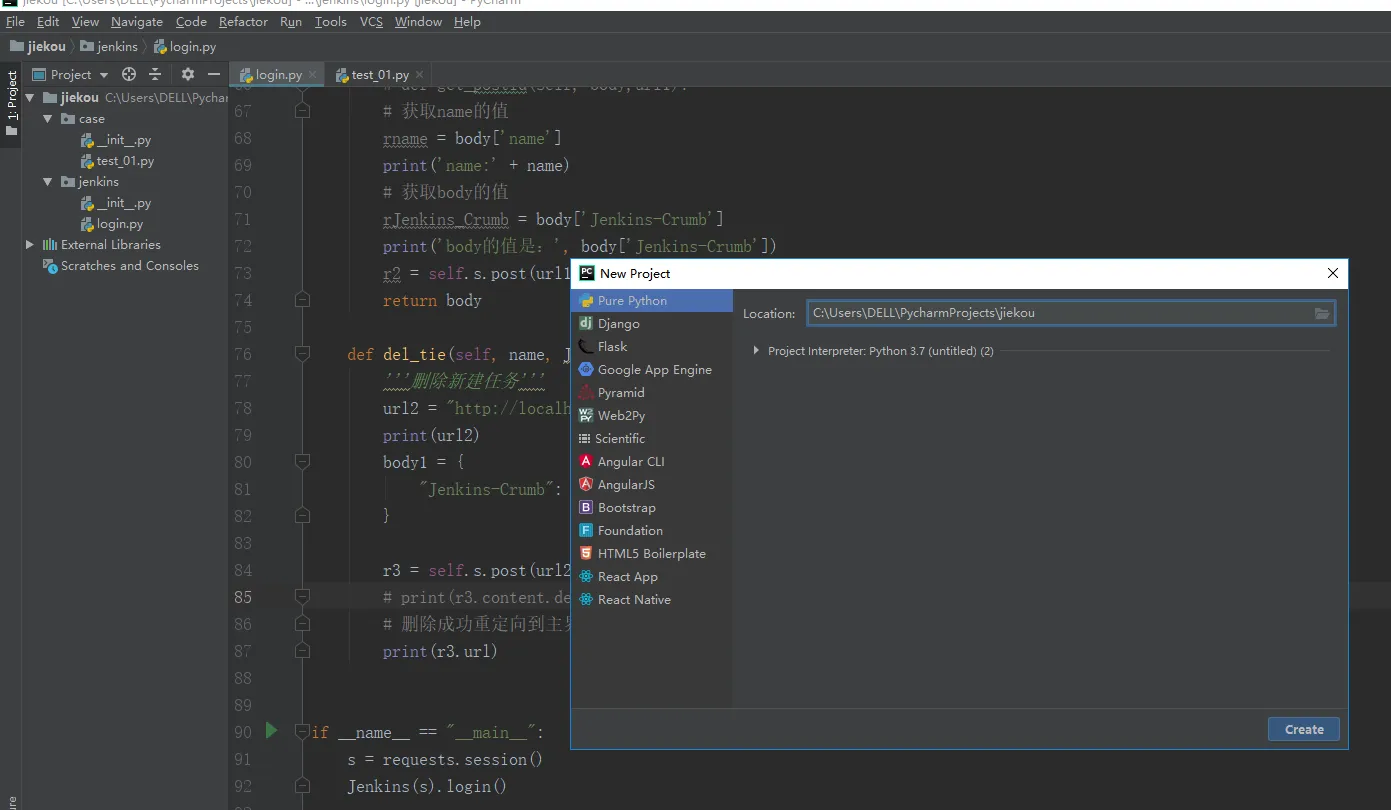Image resolution: width=1391 pixels, height=810 pixels.
Task: Choose Pyramid project type
Action: [x=651, y=393]
